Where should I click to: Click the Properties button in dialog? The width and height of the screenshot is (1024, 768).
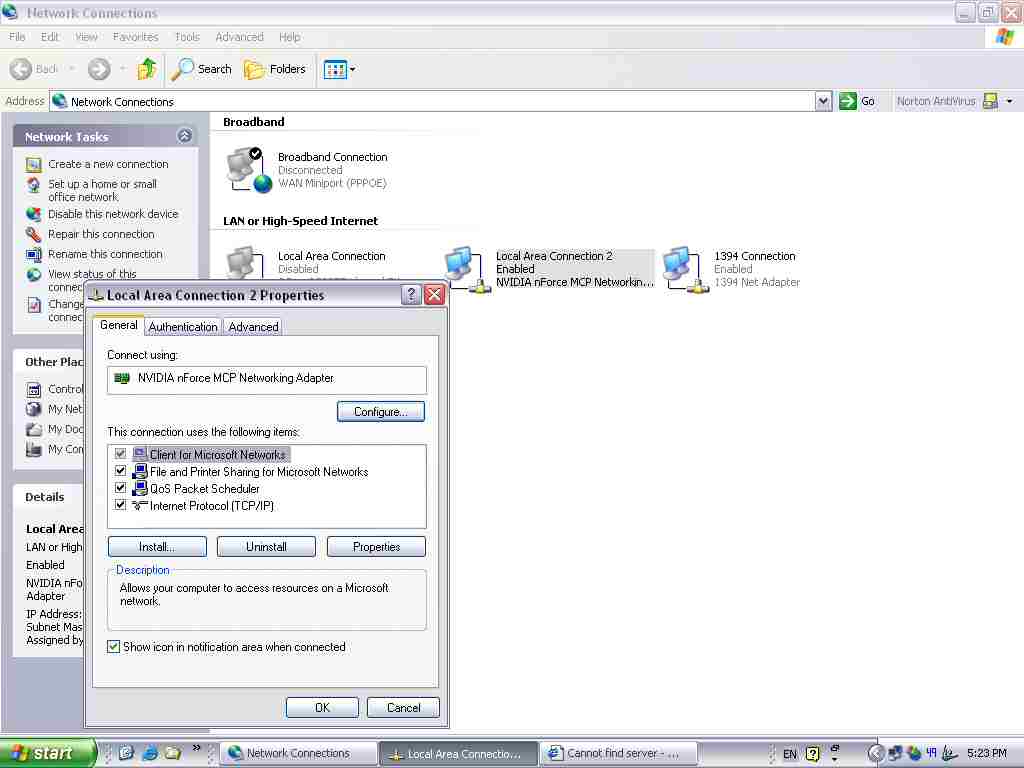pyautogui.click(x=376, y=547)
